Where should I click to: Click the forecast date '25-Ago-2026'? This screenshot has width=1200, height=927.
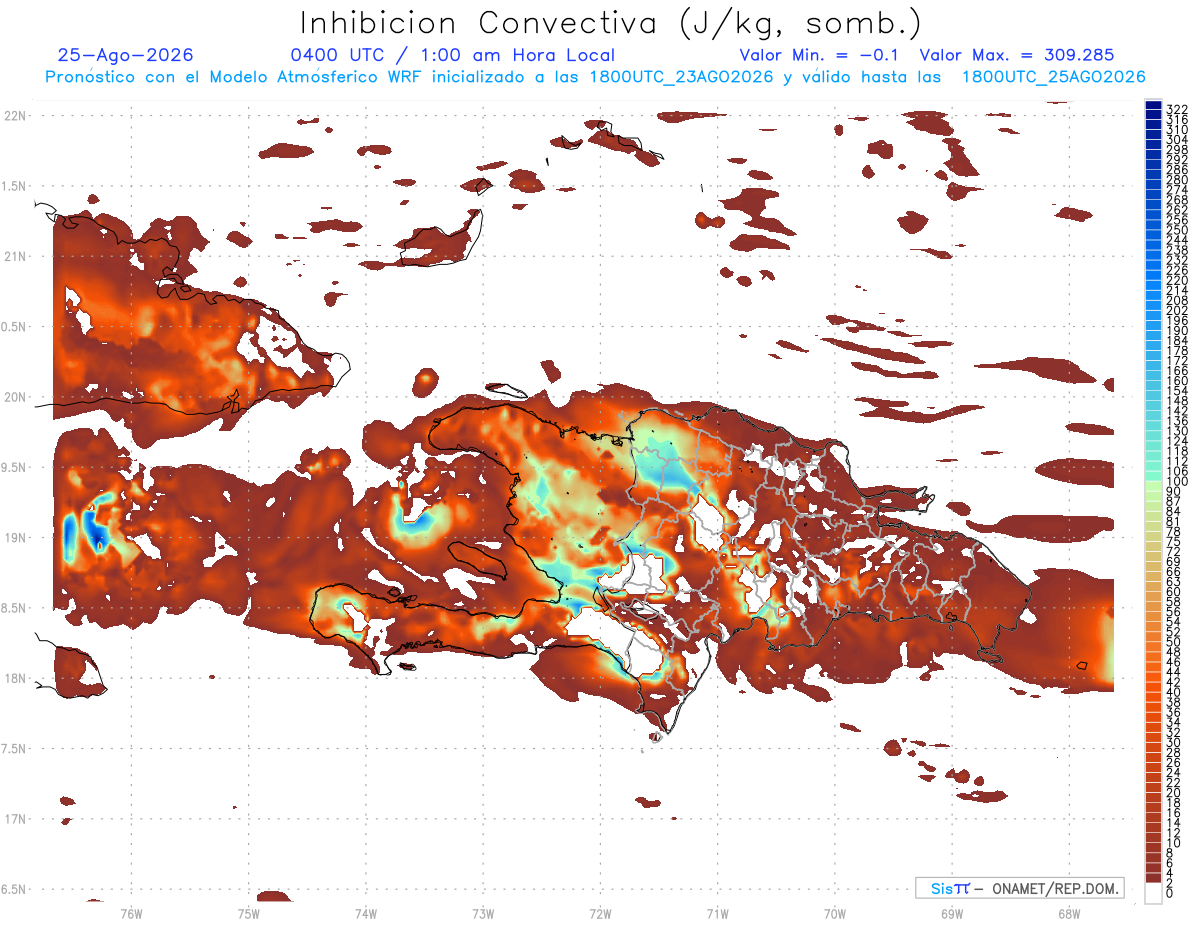click(x=126, y=55)
